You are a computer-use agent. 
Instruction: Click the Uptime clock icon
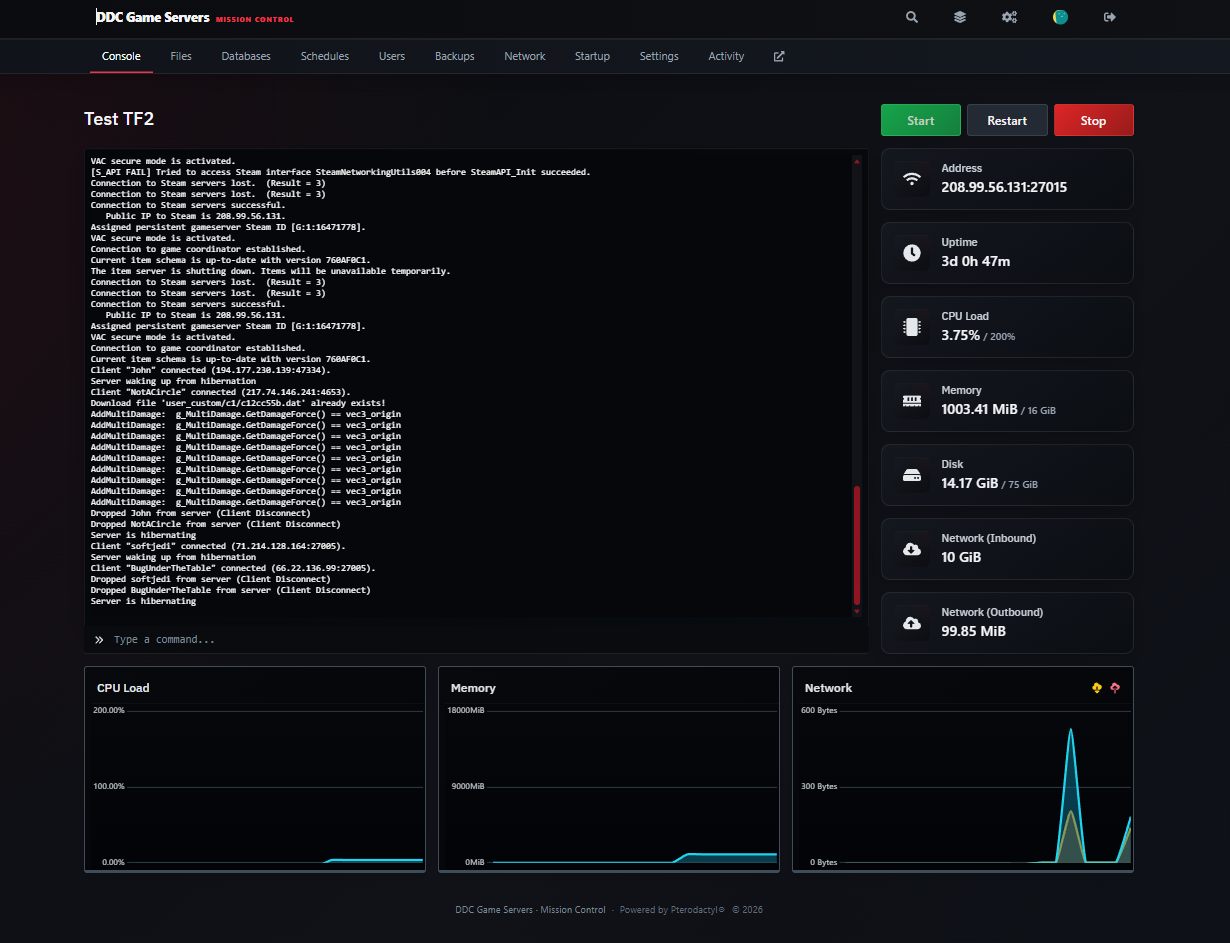point(912,253)
